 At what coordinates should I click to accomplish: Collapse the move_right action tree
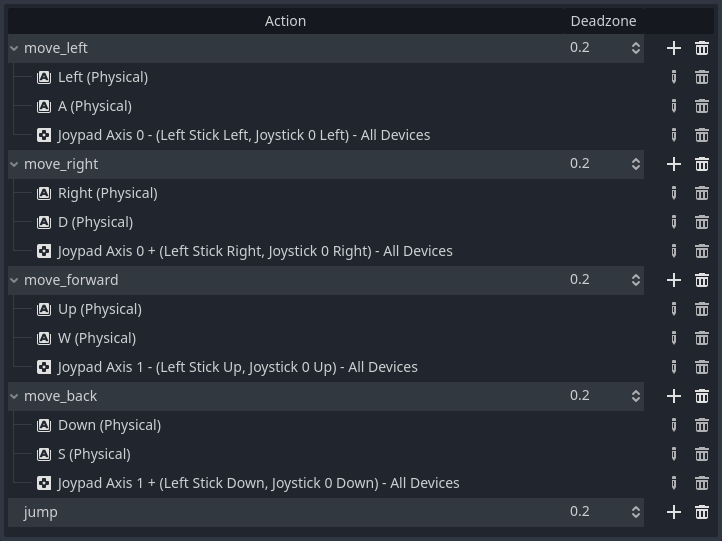pyautogui.click(x=14, y=164)
